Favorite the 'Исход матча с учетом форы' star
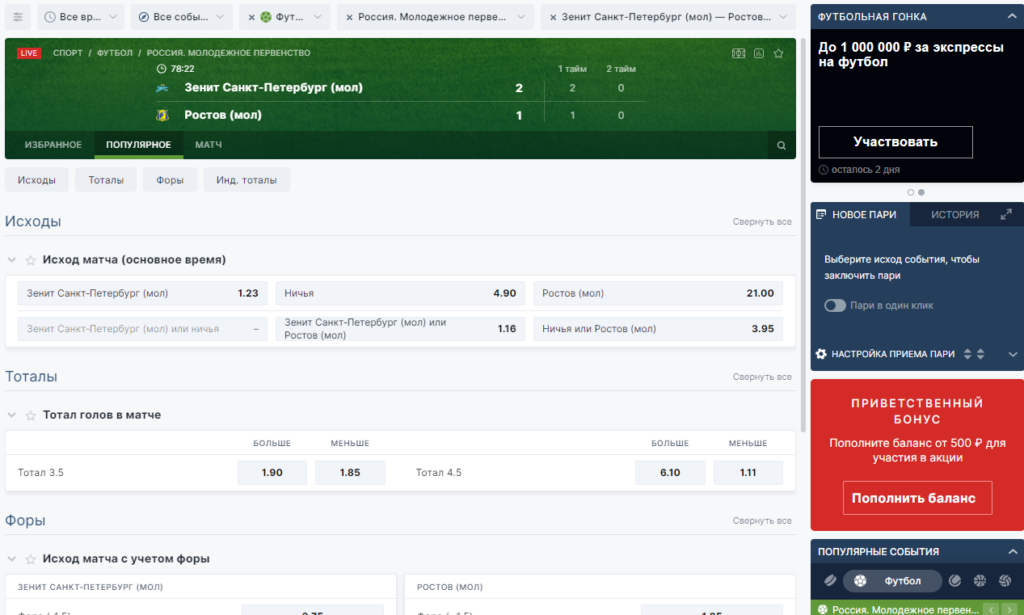The width and height of the screenshot is (1024, 615). click(x=30, y=559)
